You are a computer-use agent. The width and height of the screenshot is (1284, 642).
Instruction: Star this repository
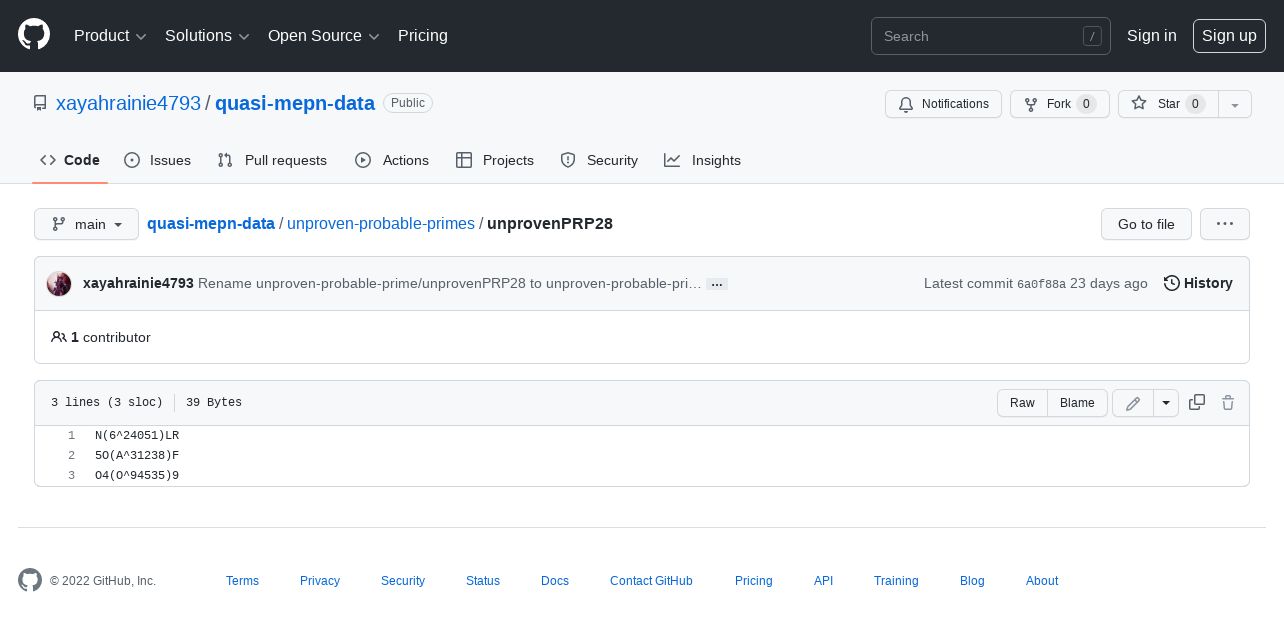[1168, 104]
